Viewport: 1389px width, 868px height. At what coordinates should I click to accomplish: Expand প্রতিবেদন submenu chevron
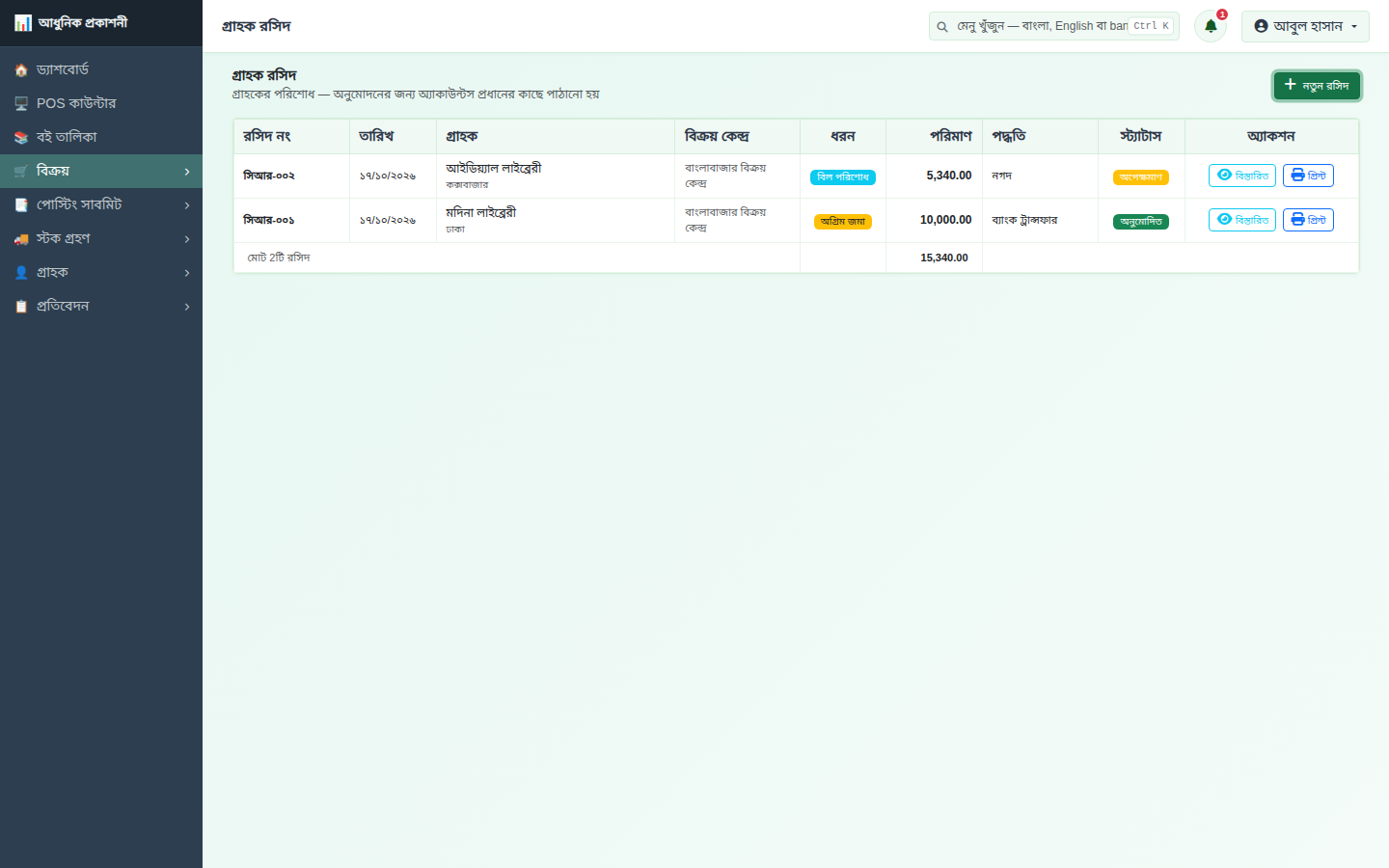coord(187,307)
